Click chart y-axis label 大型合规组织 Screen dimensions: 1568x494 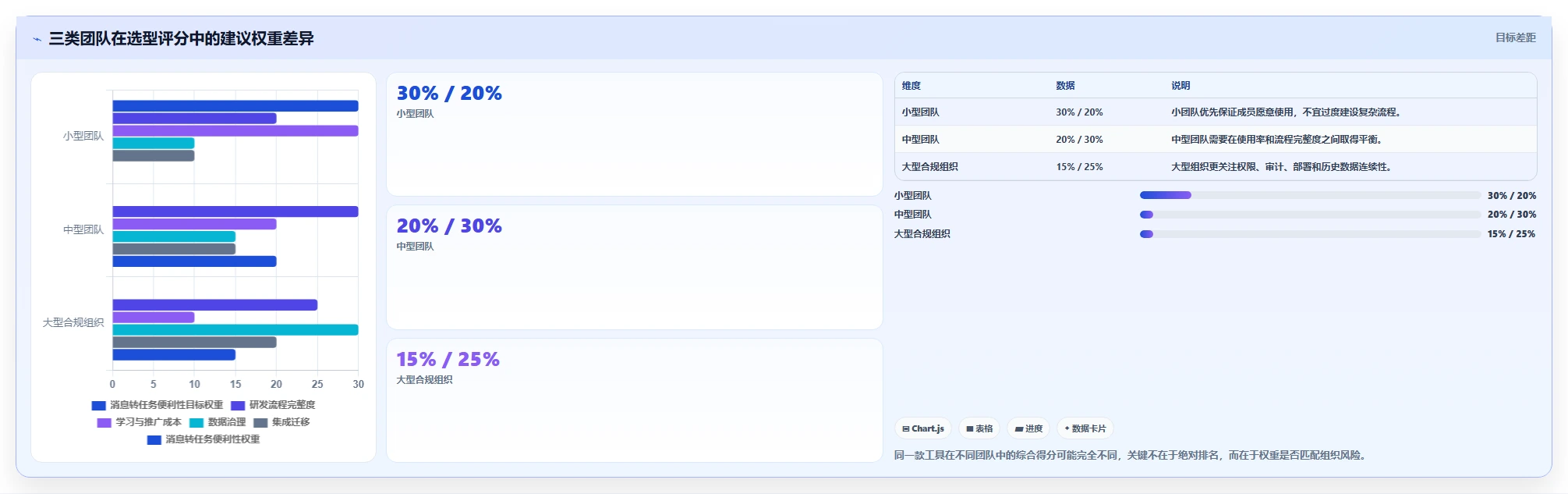click(x=73, y=322)
